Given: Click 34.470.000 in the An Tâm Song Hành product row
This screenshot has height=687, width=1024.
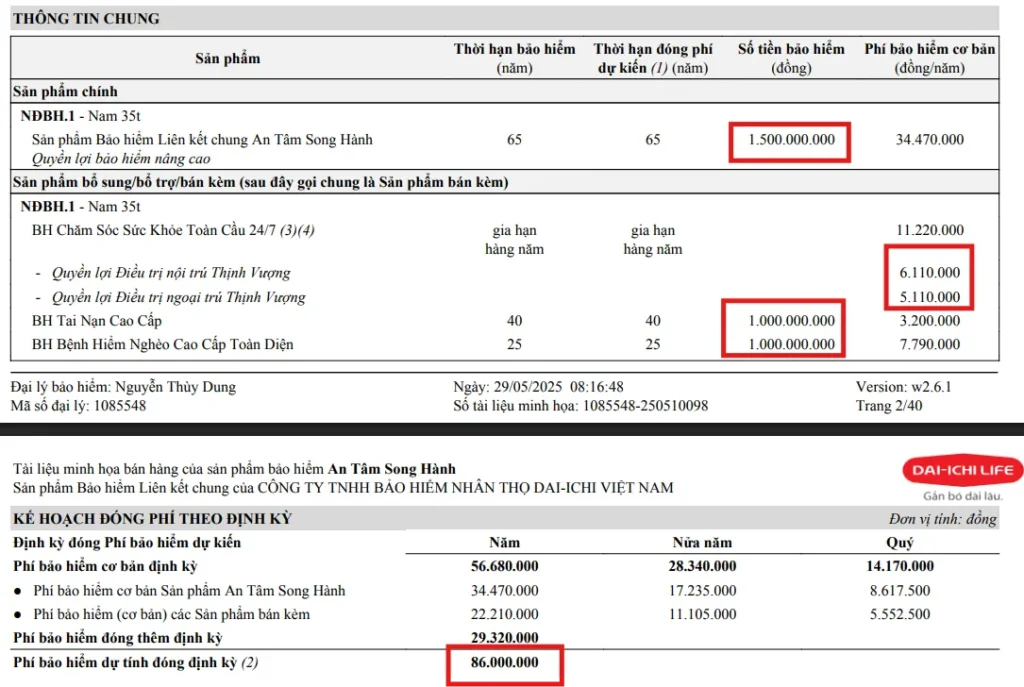Looking at the screenshot, I should pyautogui.click(x=929, y=139).
